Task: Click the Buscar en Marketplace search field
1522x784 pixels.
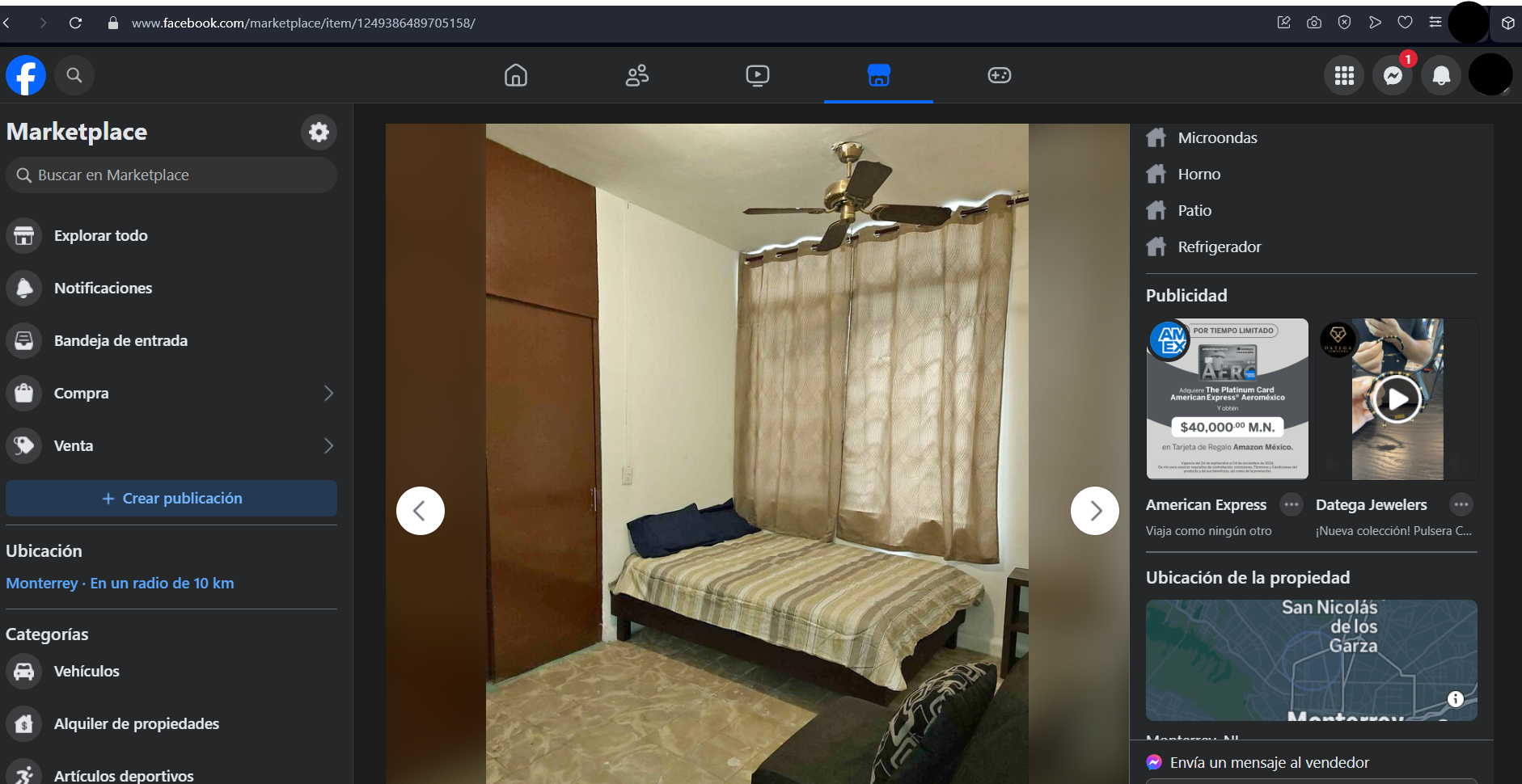Action: coord(171,175)
